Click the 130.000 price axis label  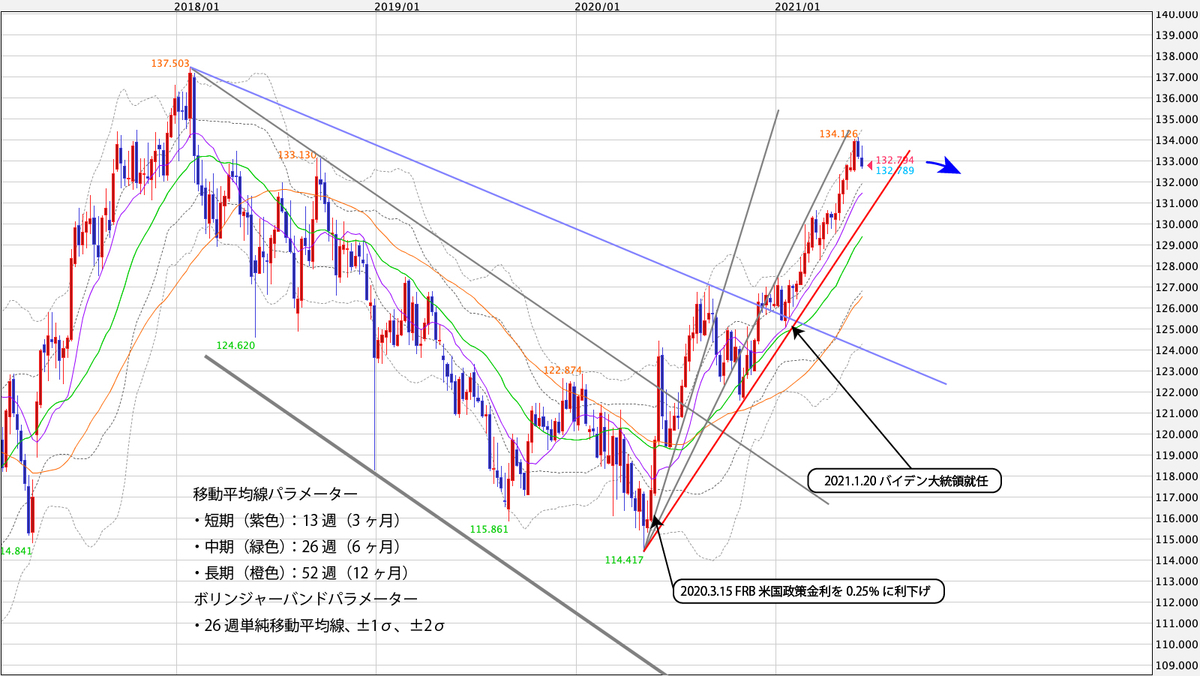click(x=1176, y=224)
